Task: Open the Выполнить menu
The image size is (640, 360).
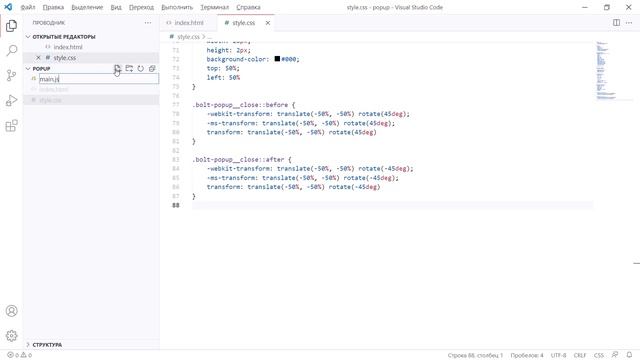Action: 177,7
